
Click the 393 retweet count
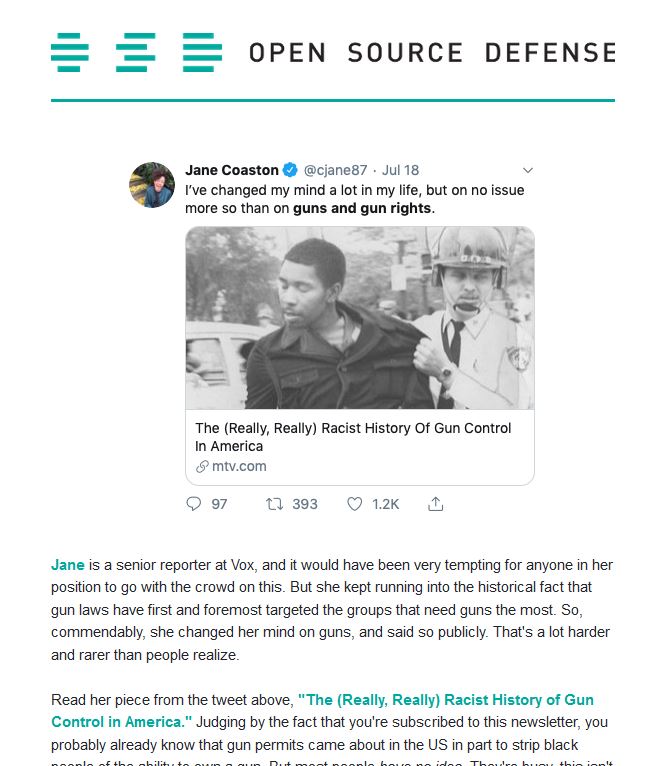click(305, 504)
